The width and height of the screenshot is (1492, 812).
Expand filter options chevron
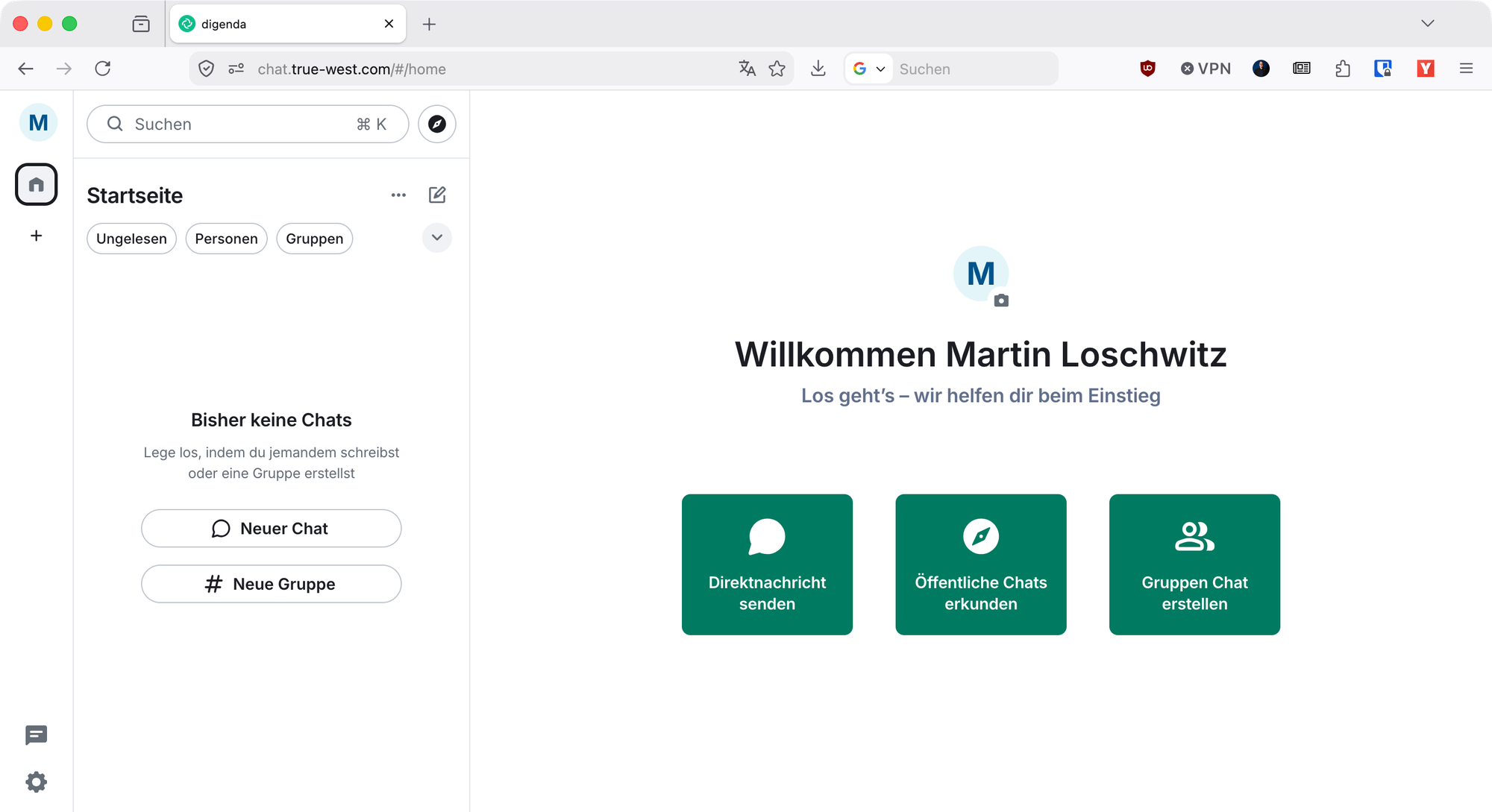(x=437, y=238)
